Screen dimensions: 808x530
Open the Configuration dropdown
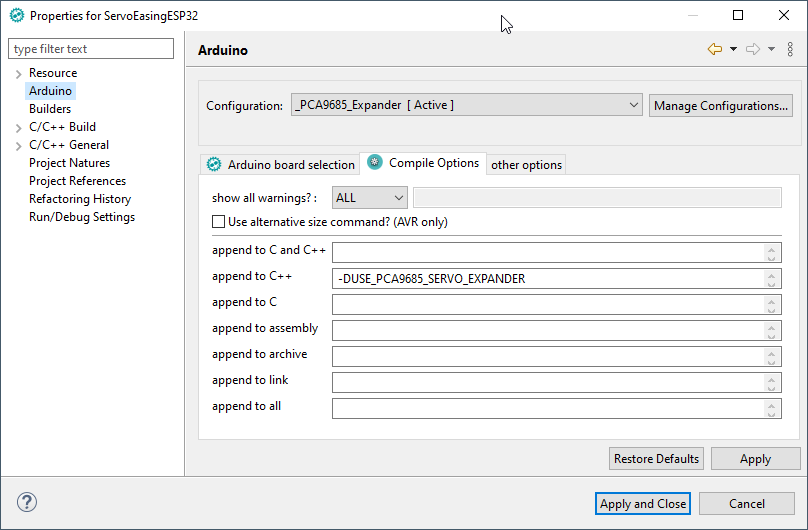click(467, 105)
